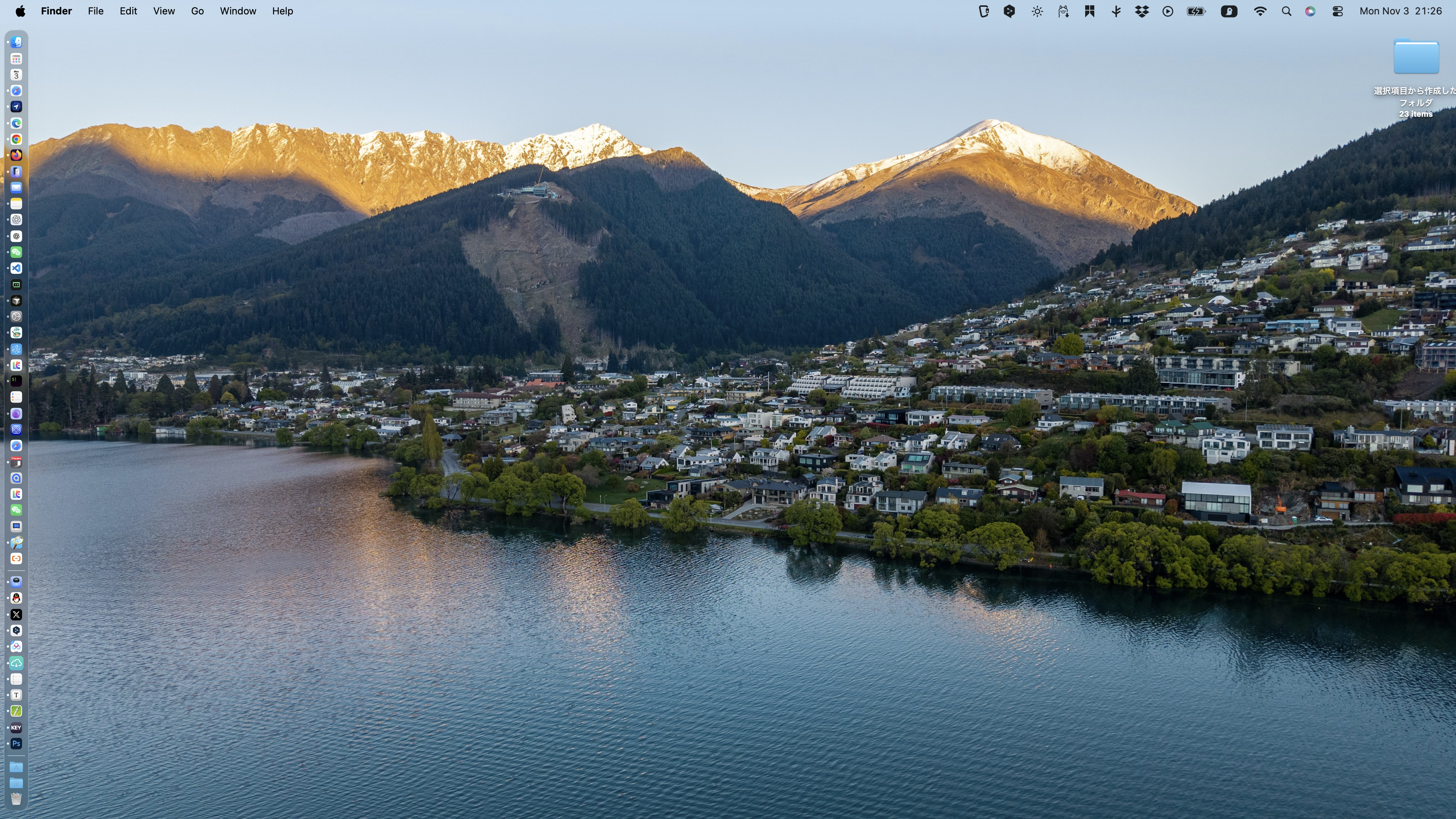Open Firefox from the Dock
1456x819 pixels.
pos(16,155)
